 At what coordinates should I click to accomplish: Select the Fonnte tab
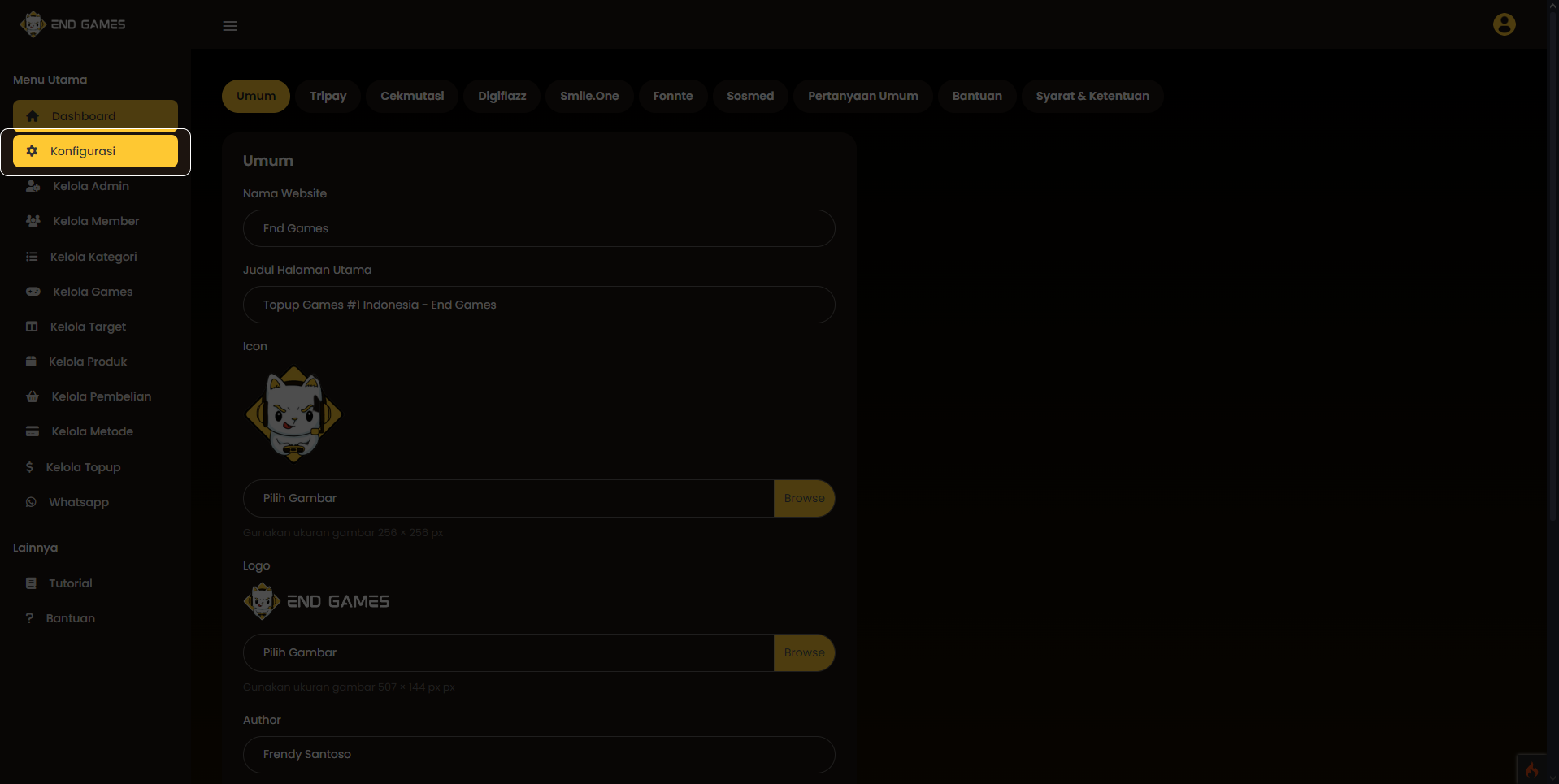click(673, 96)
